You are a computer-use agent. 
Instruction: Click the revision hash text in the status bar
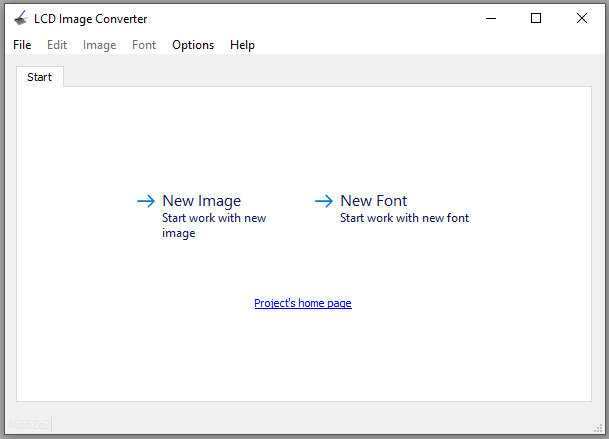point(28,424)
